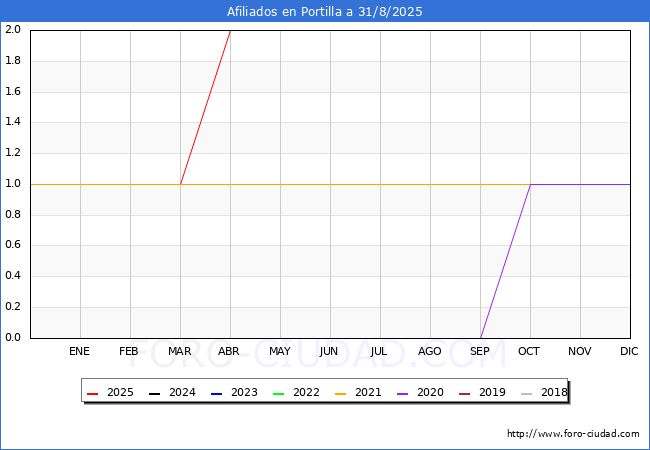
Task: Click the 0.0 y-axis value
Action: coord(13,337)
